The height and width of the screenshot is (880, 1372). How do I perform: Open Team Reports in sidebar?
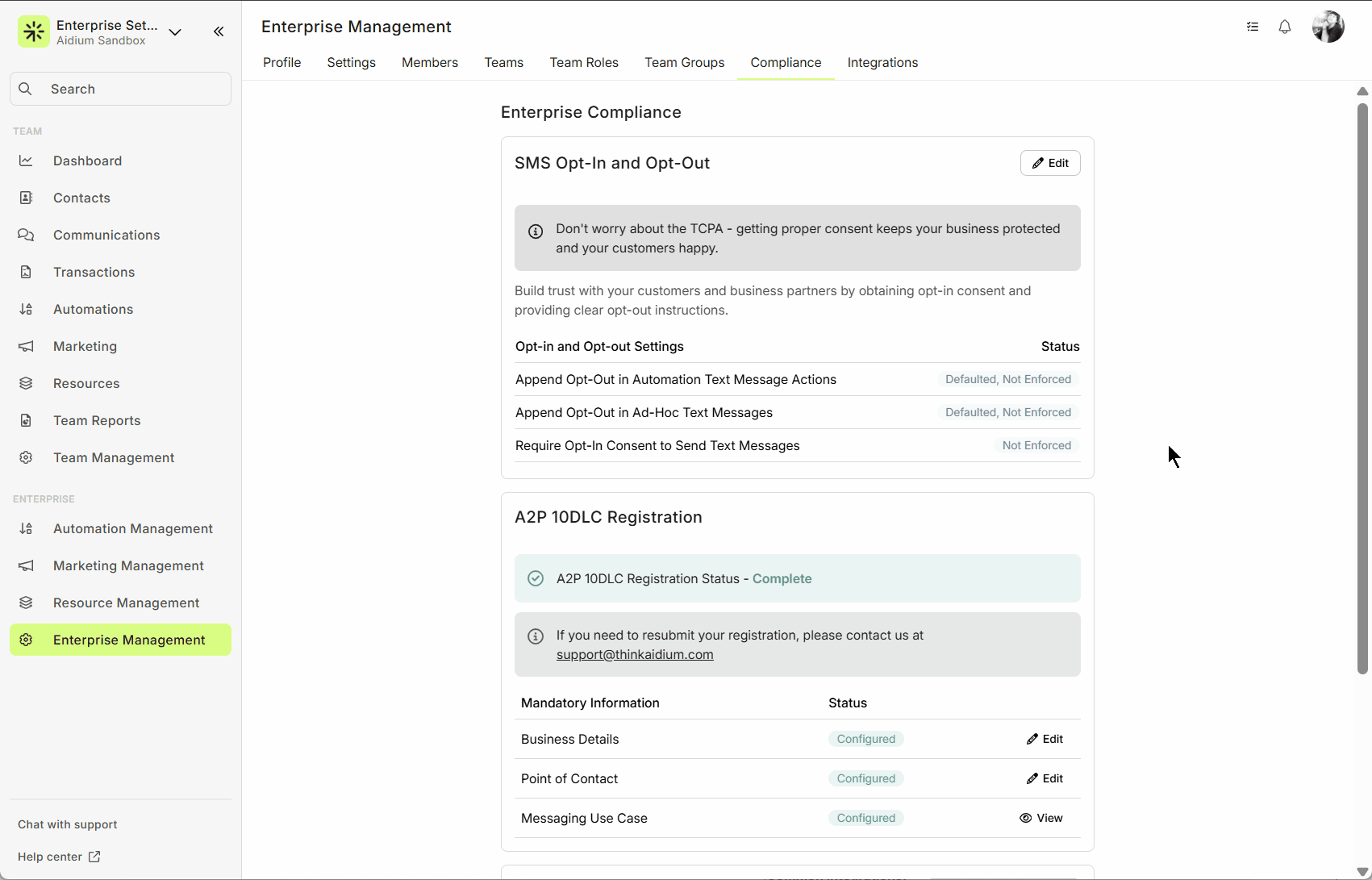pyautogui.click(x=97, y=420)
